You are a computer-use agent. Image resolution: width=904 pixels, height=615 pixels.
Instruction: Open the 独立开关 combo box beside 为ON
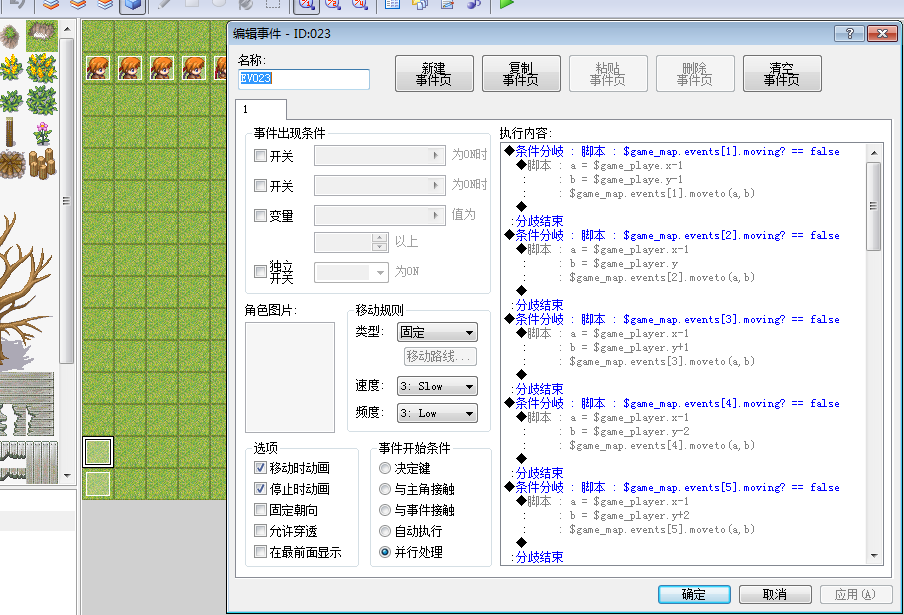(x=351, y=272)
